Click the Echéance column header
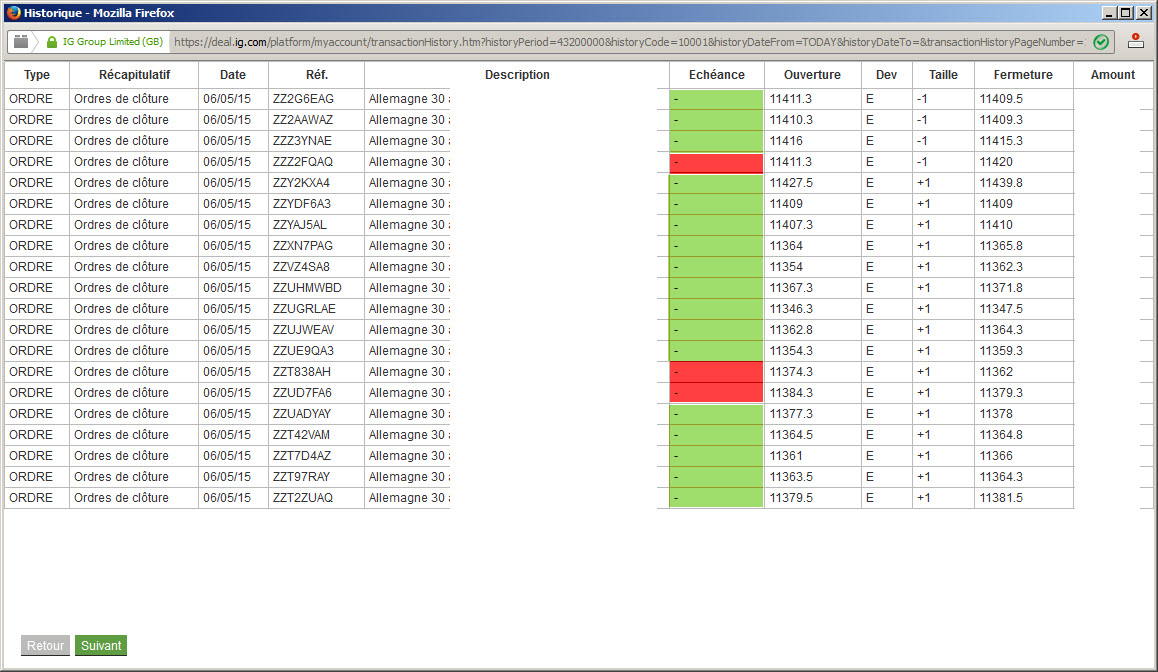 [x=716, y=75]
